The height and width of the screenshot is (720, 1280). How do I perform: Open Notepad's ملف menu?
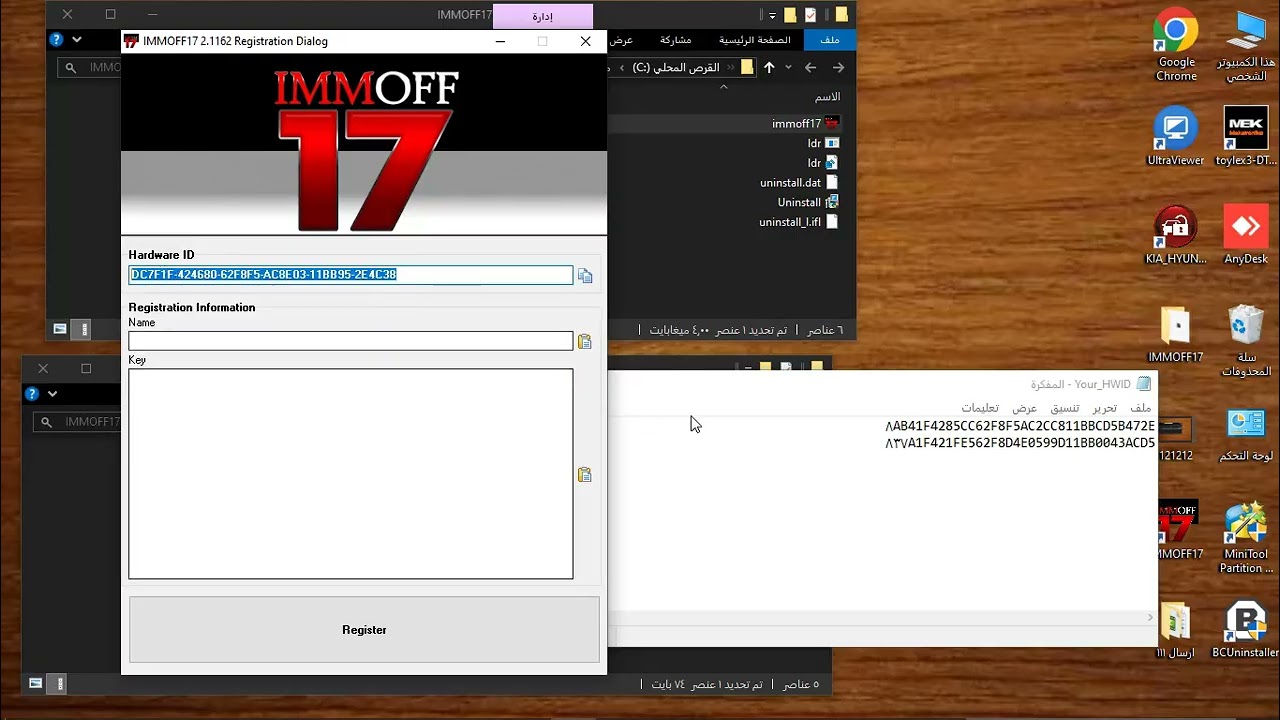1141,408
